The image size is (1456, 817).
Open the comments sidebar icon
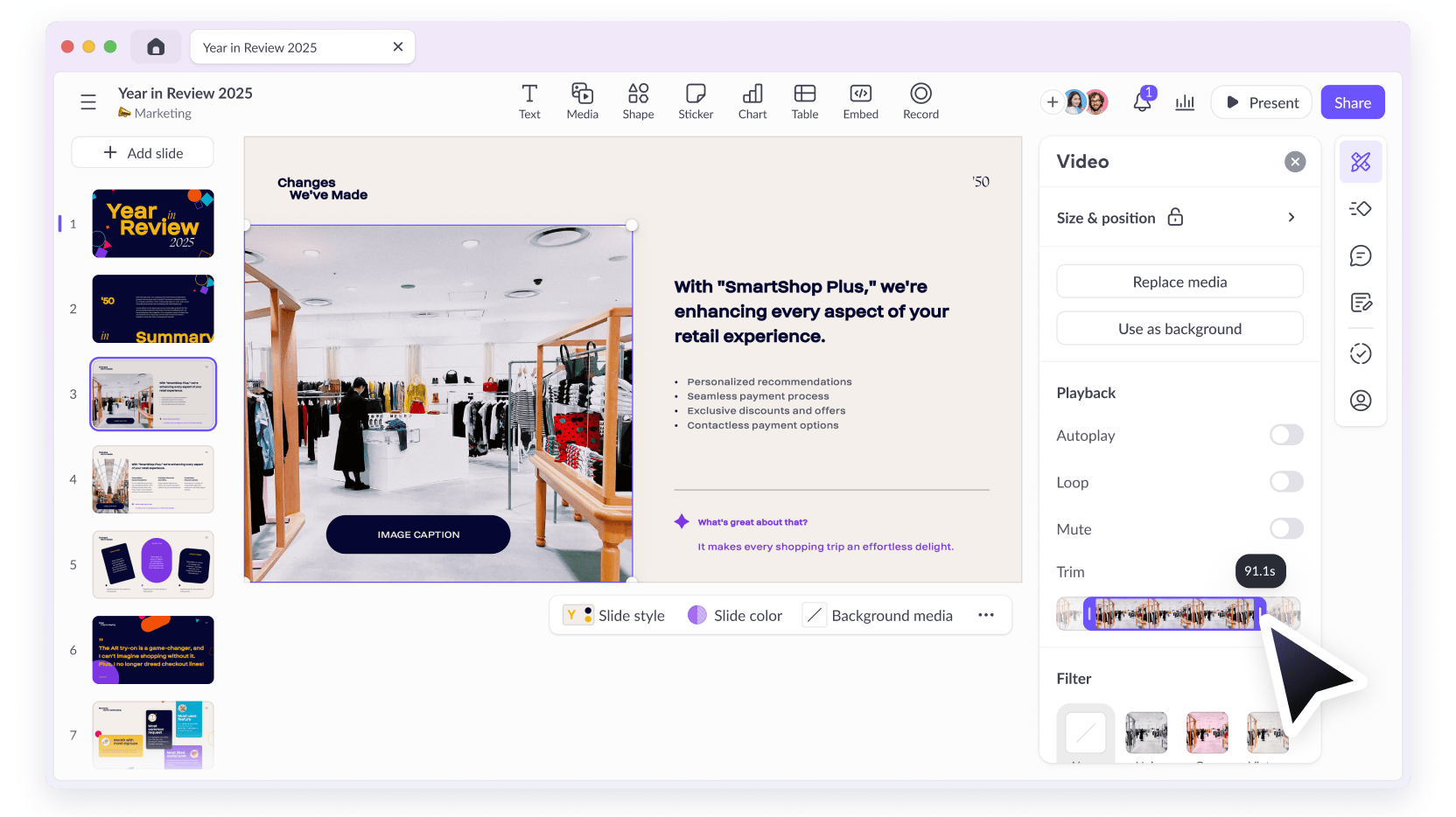(x=1361, y=255)
